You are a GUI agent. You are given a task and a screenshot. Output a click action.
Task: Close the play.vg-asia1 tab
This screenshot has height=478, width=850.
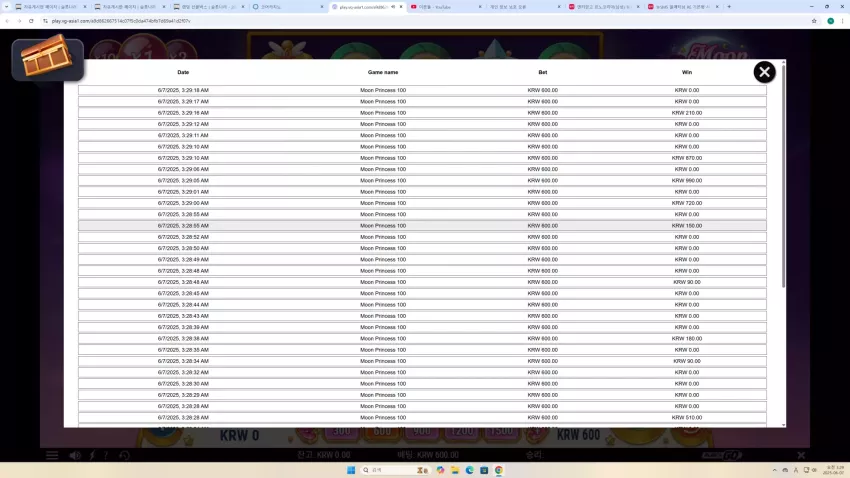pos(401,7)
